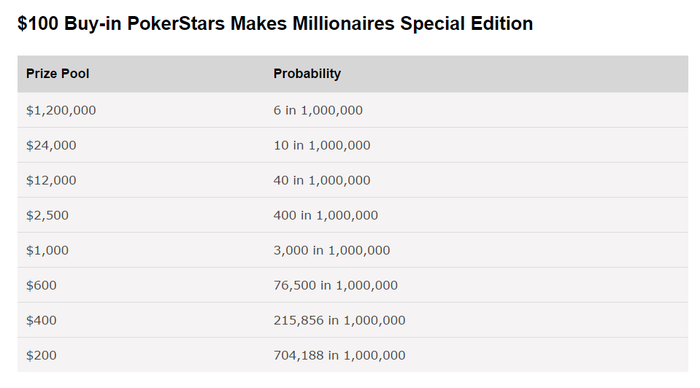The height and width of the screenshot is (388, 700).
Task: Click the 76,500 in 1,000,000 probability
Action: tap(336, 285)
